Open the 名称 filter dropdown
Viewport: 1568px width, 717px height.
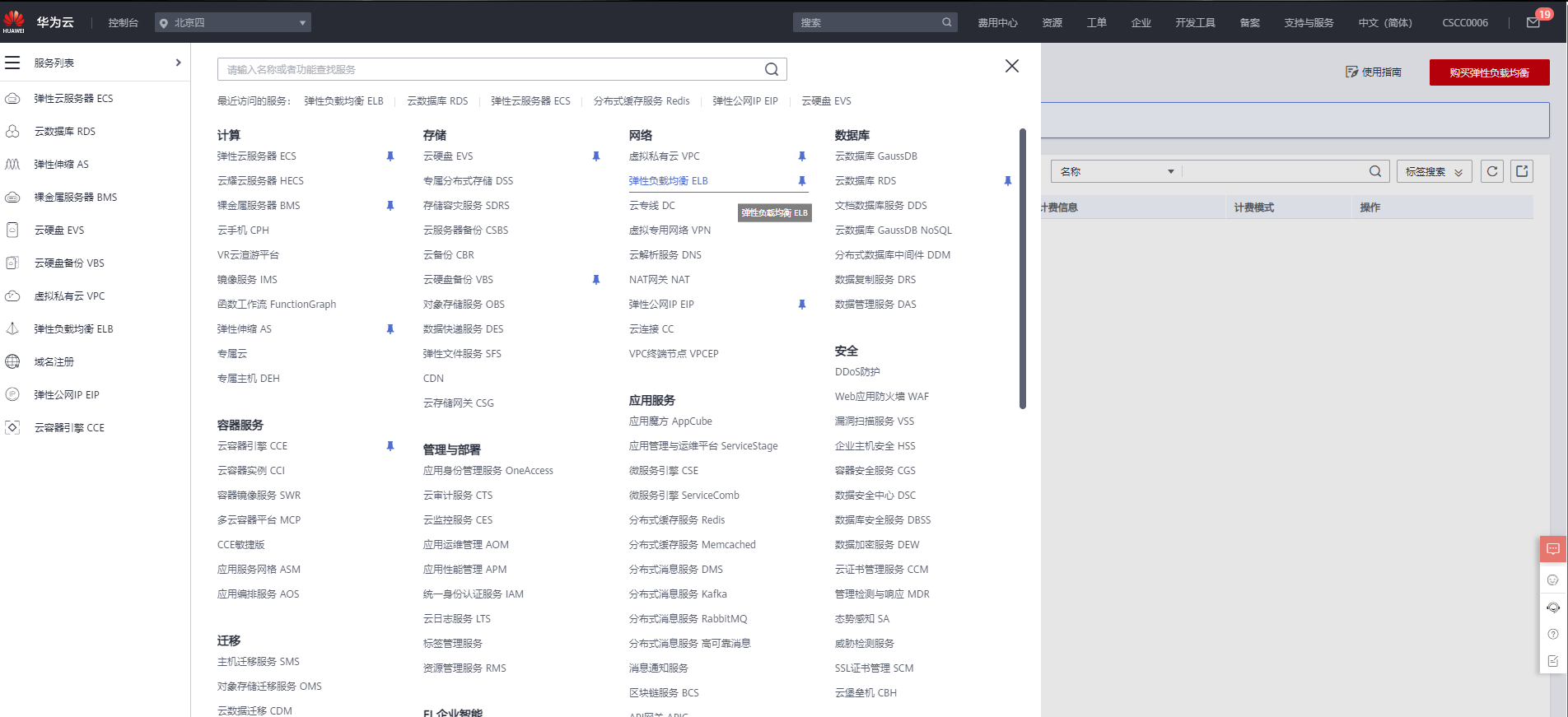click(x=1117, y=171)
